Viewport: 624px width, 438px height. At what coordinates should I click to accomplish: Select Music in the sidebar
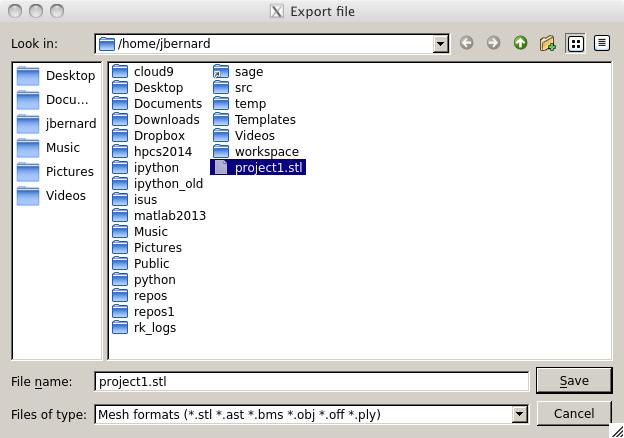[x=48, y=148]
